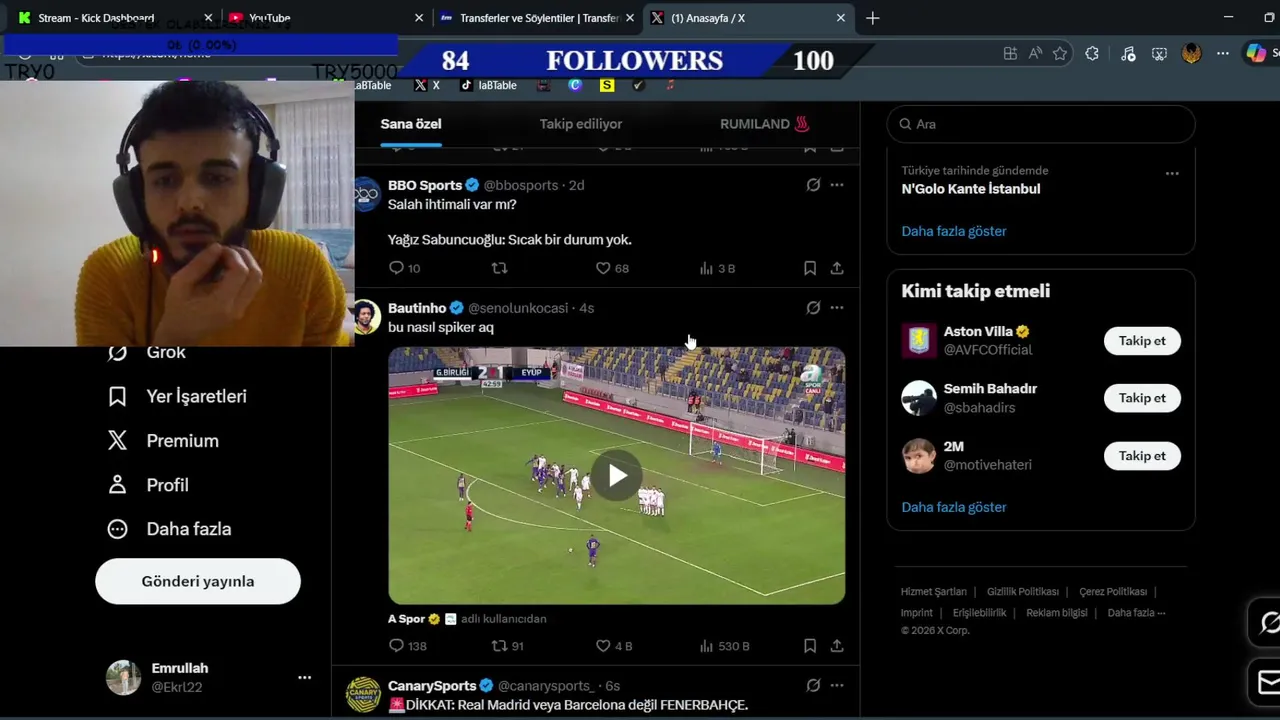Add this page to favorites star
This screenshot has width=1280, height=720.
coord(1060,54)
